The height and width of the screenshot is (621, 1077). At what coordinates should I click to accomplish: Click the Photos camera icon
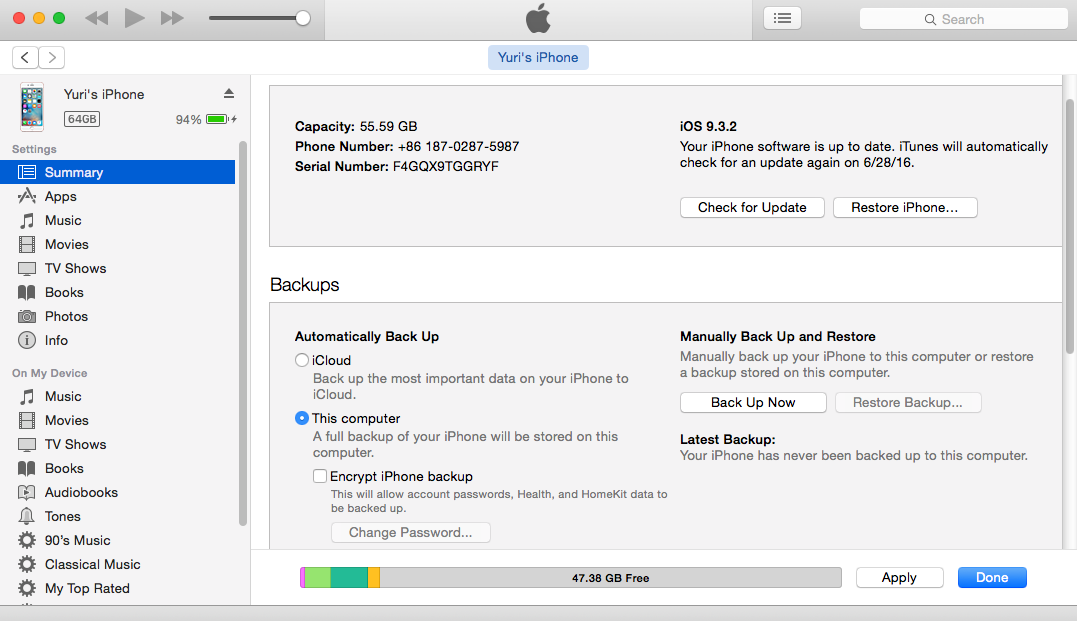[x=27, y=317]
